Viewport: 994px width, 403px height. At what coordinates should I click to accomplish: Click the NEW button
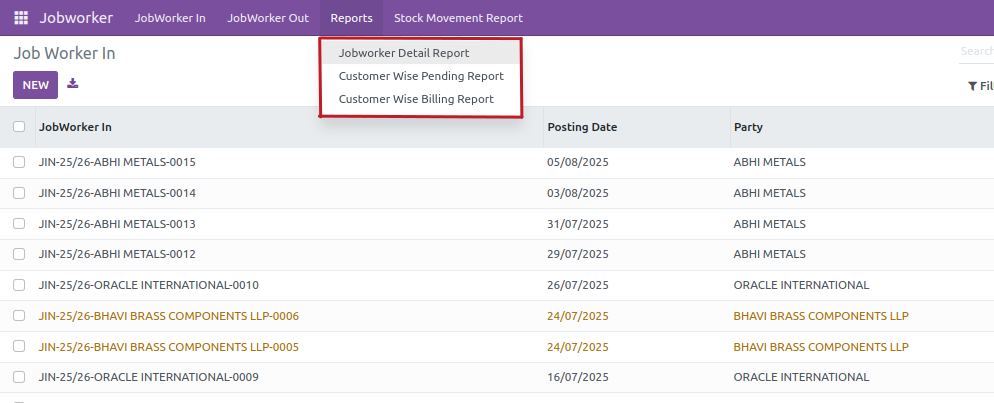point(35,85)
